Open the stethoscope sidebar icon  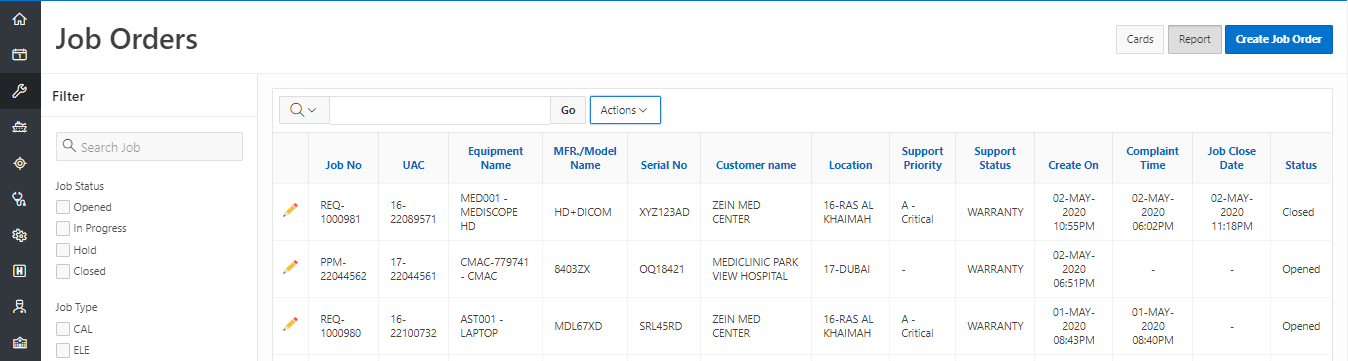point(19,199)
